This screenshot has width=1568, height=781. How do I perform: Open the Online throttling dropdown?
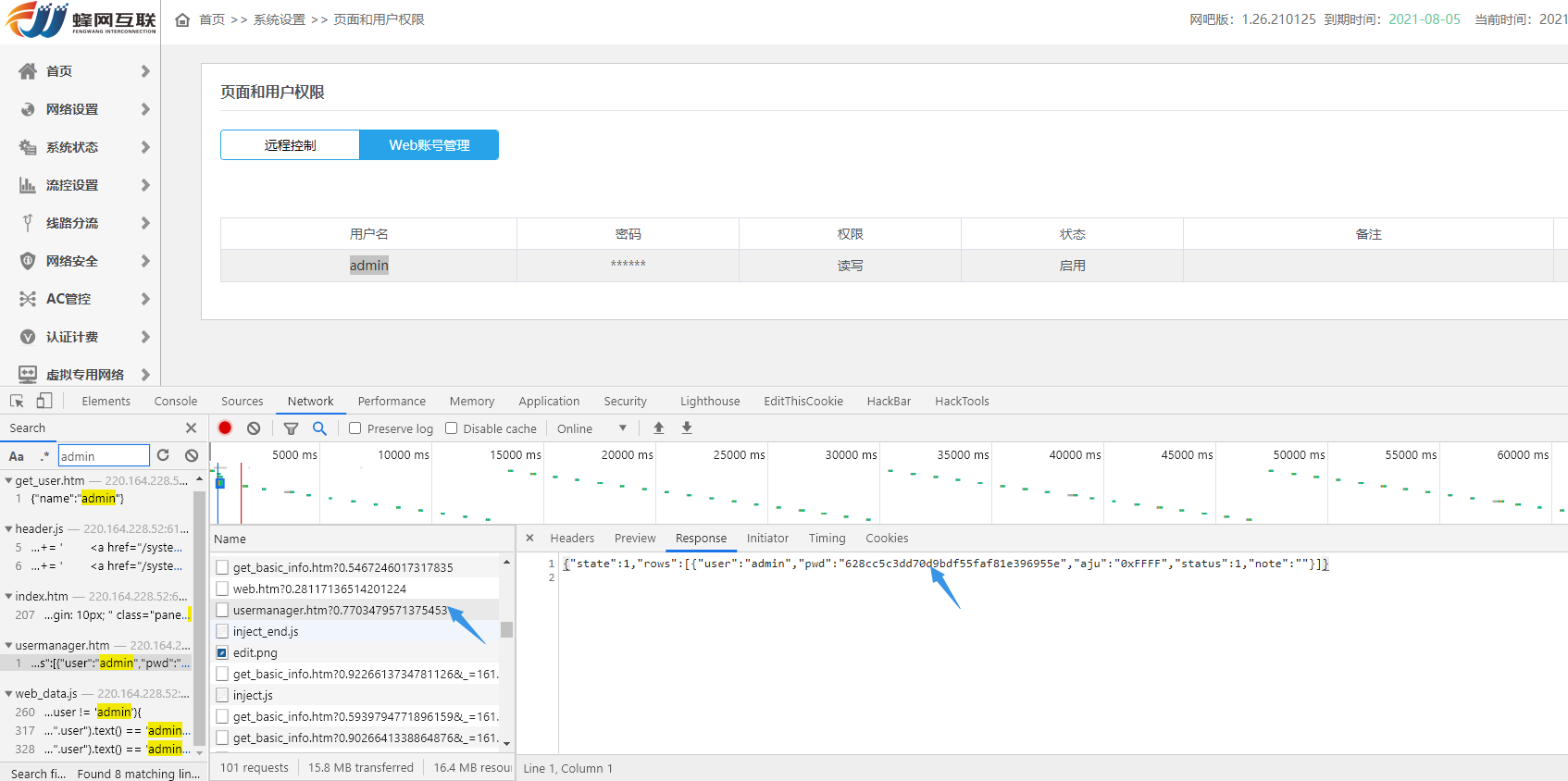pyautogui.click(x=591, y=428)
